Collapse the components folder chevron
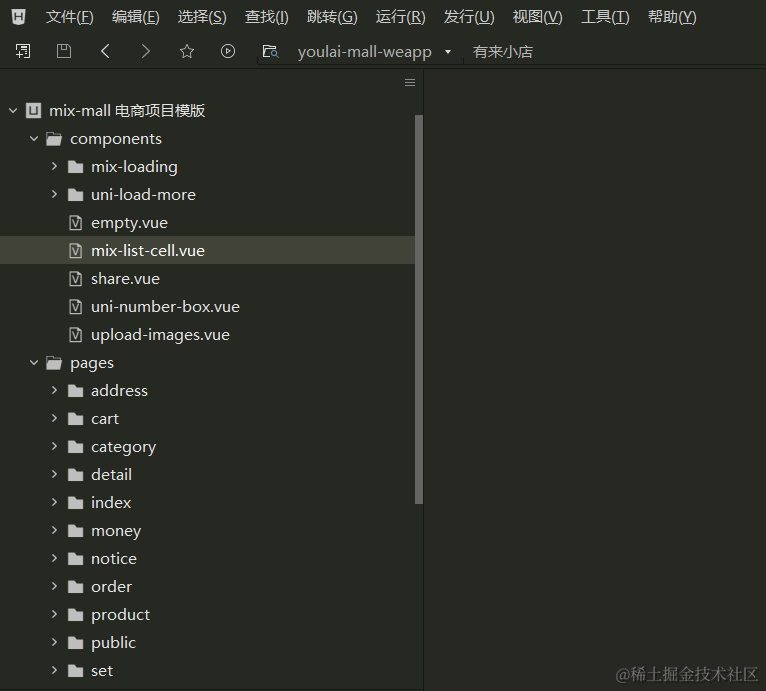The height and width of the screenshot is (691, 766). [x=34, y=139]
